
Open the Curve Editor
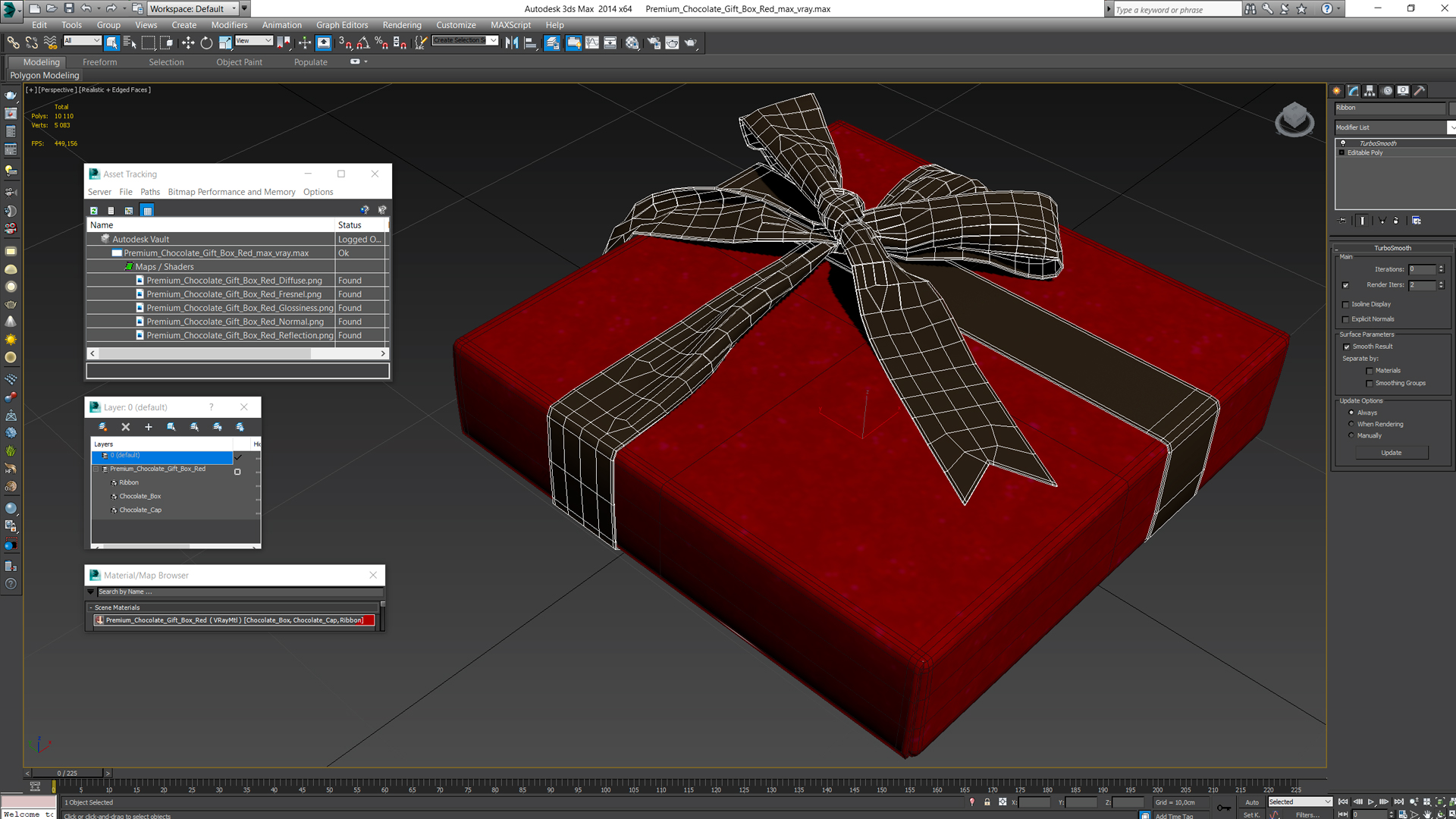pyautogui.click(x=591, y=42)
